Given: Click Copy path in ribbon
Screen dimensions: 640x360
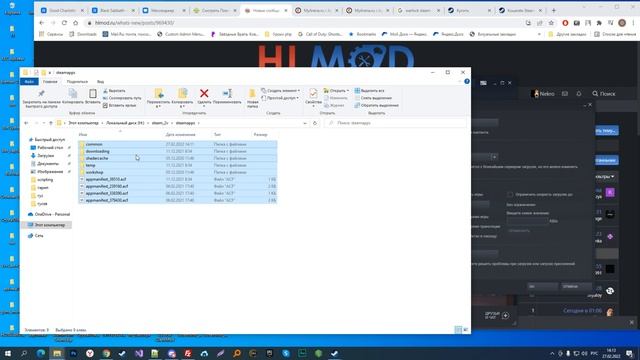Looking at the screenshot, I should click(122, 98).
